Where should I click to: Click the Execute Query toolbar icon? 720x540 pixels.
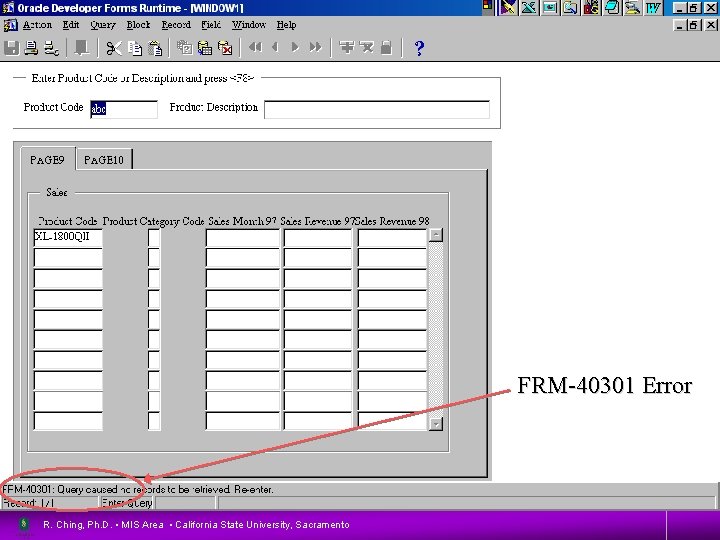(x=205, y=48)
